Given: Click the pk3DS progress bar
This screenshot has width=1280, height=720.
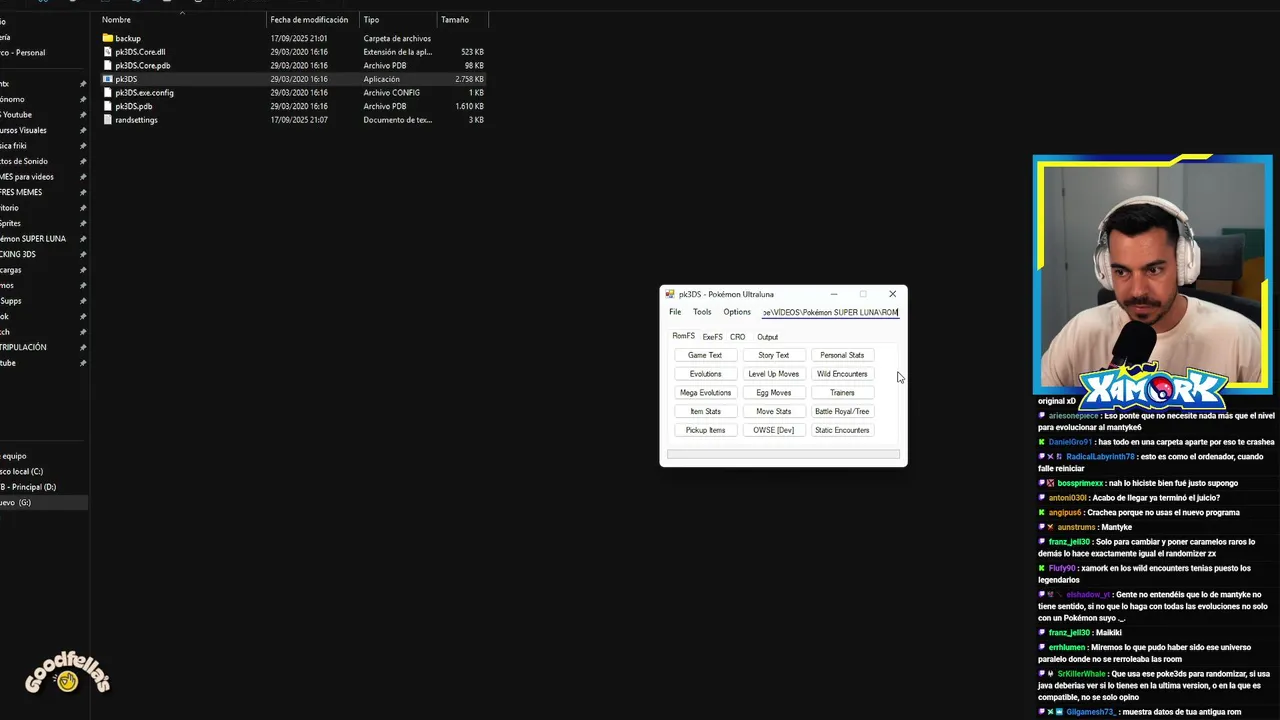Looking at the screenshot, I should point(783,454).
